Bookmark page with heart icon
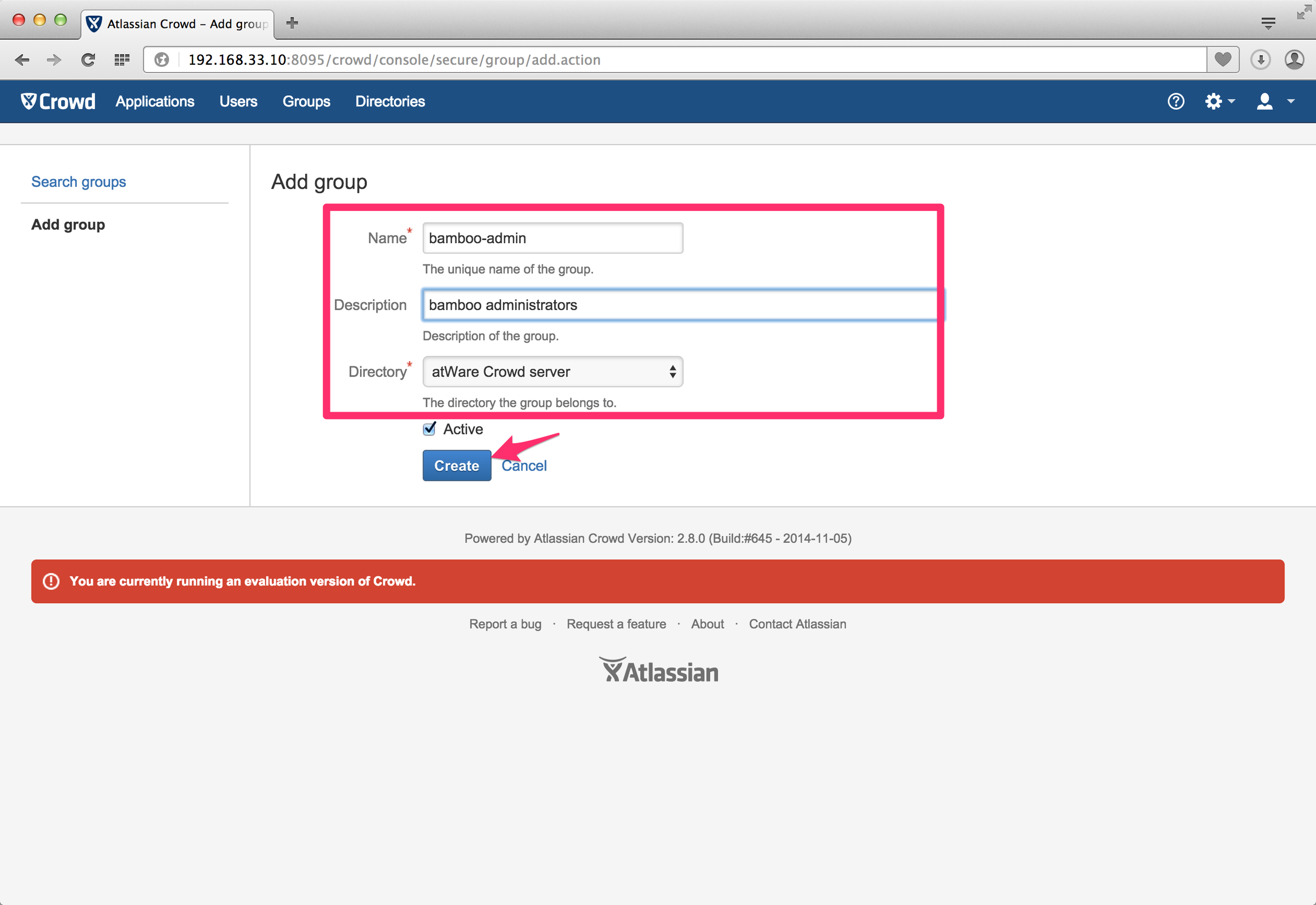This screenshot has width=1316, height=905. coord(1223,59)
